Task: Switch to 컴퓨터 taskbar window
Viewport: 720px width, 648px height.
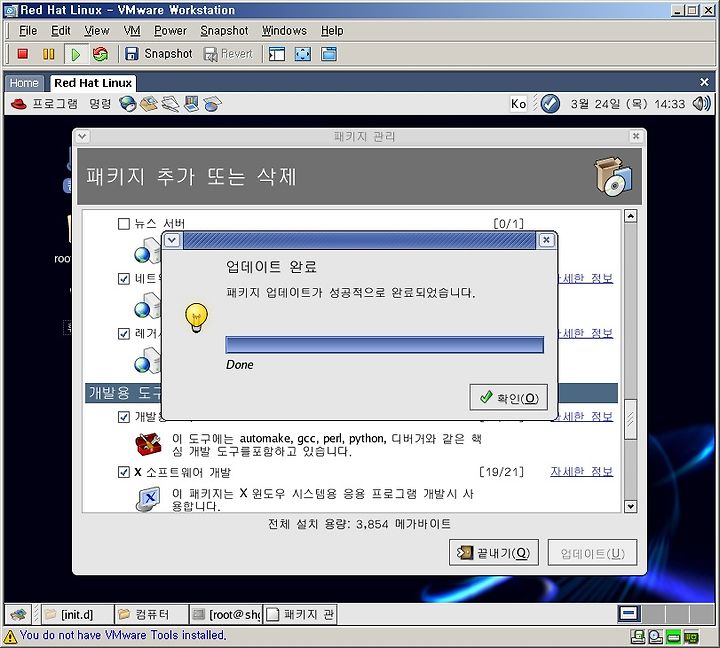Action: click(x=152, y=614)
